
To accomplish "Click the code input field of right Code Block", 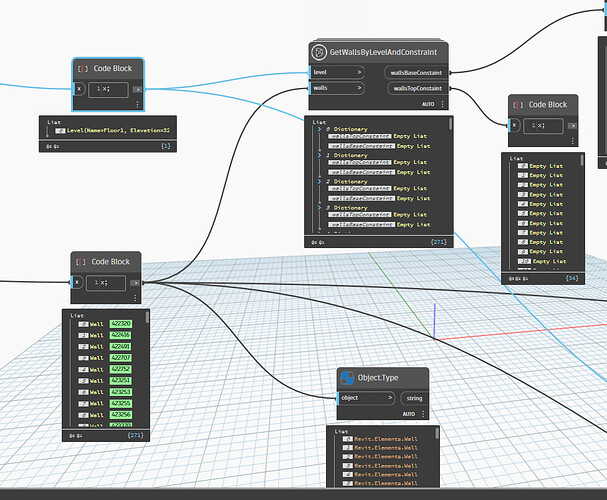I will 542,125.
